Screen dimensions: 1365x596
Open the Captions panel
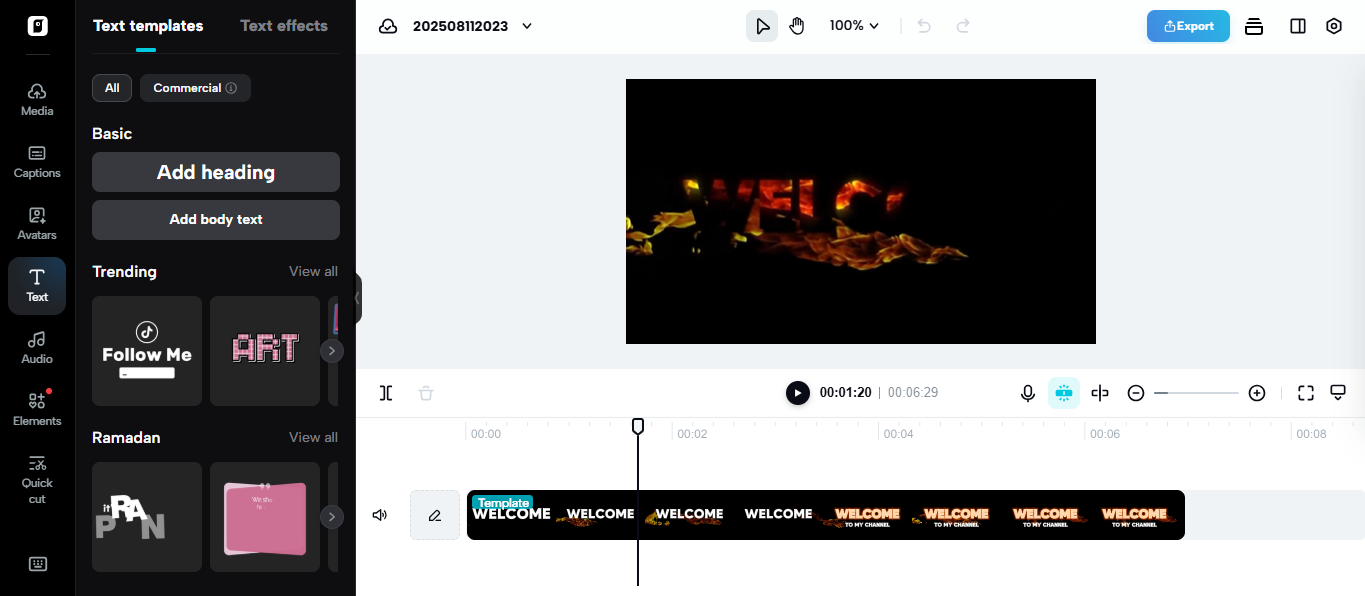click(36, 160)
